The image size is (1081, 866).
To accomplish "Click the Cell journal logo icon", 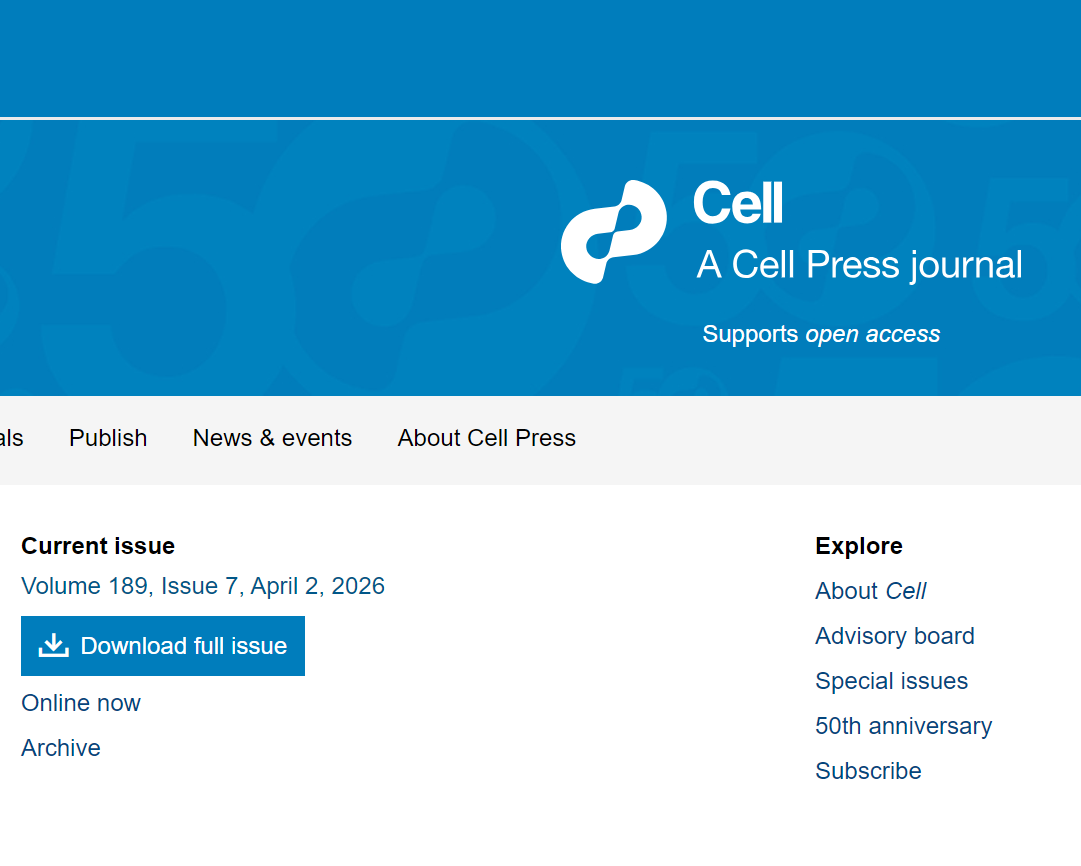I will coord(614,231).
